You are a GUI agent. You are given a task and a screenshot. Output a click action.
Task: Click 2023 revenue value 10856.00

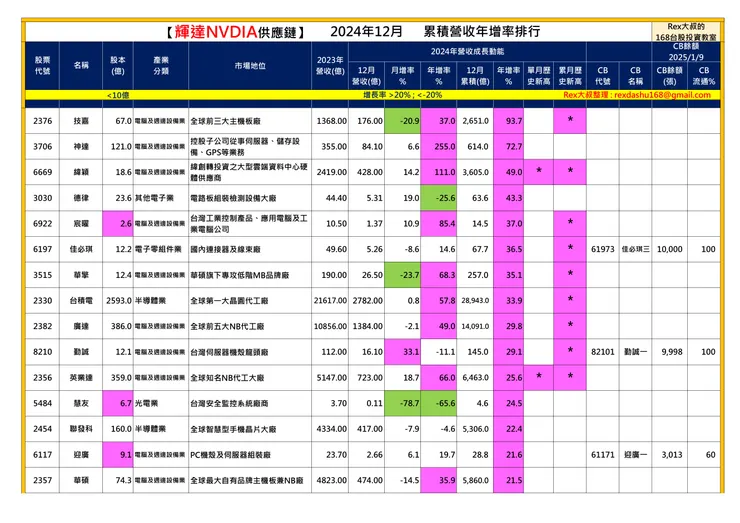click(x=330, y=326)
